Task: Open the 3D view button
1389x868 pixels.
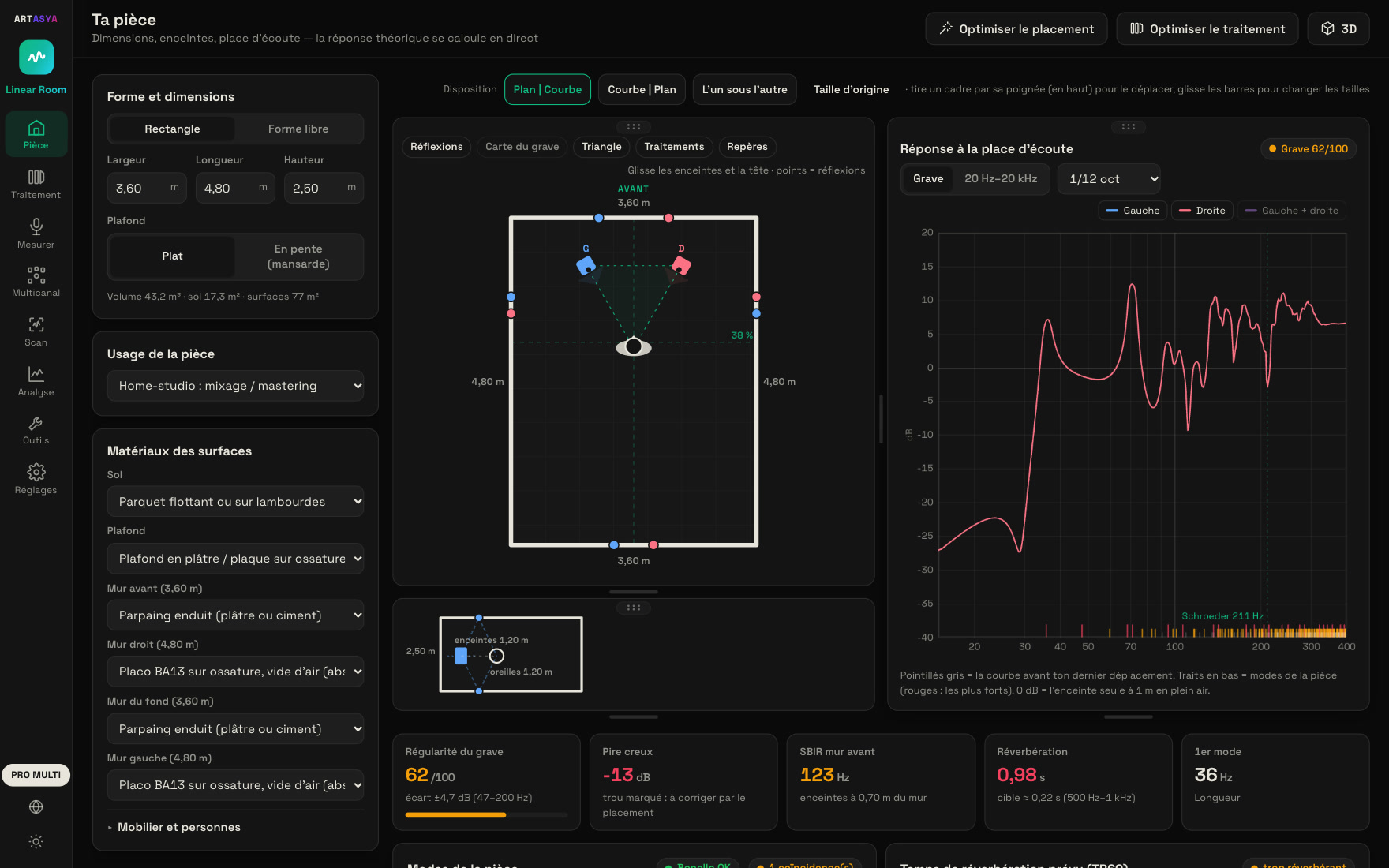Action: [1338, 29]
